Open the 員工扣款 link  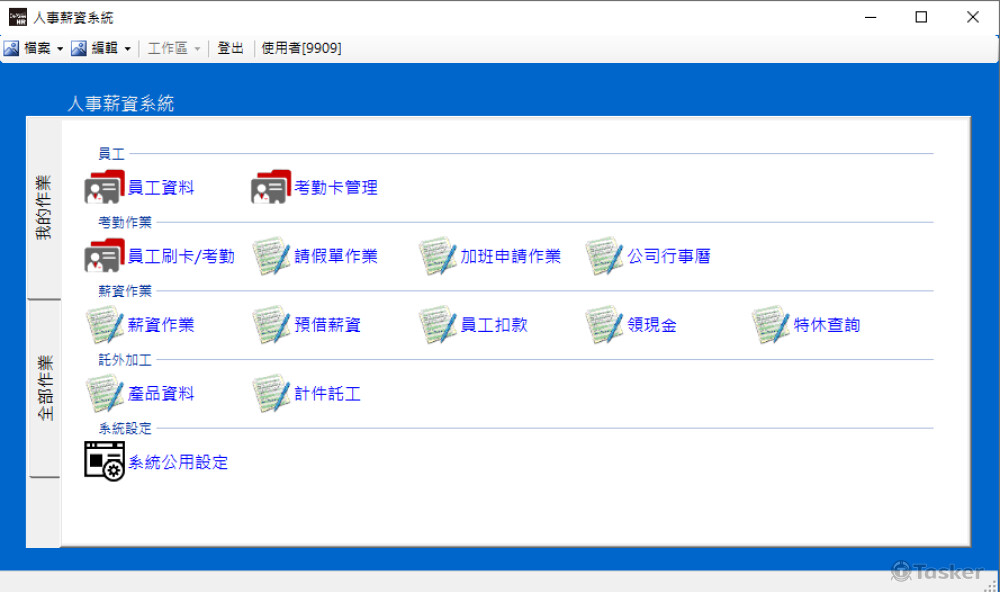(494, 325)
